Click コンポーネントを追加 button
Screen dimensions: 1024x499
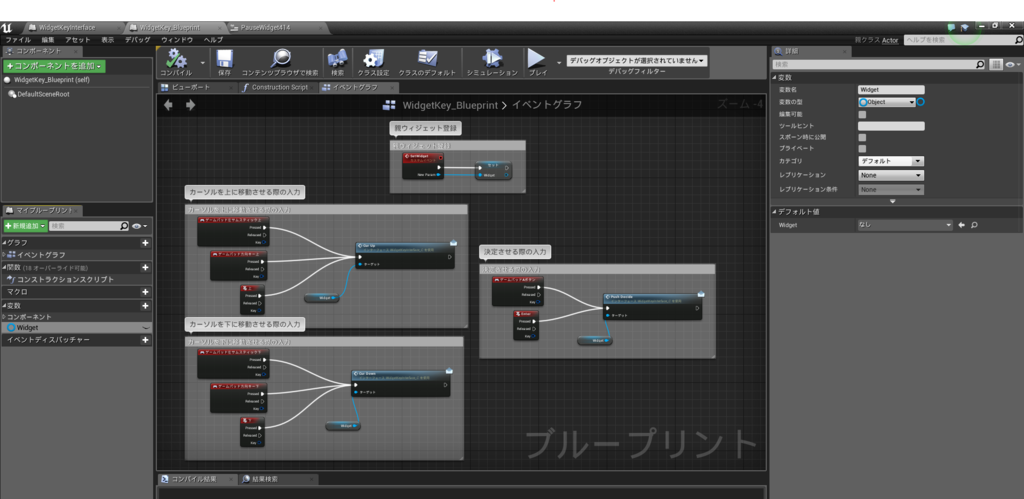pos(54,66)
